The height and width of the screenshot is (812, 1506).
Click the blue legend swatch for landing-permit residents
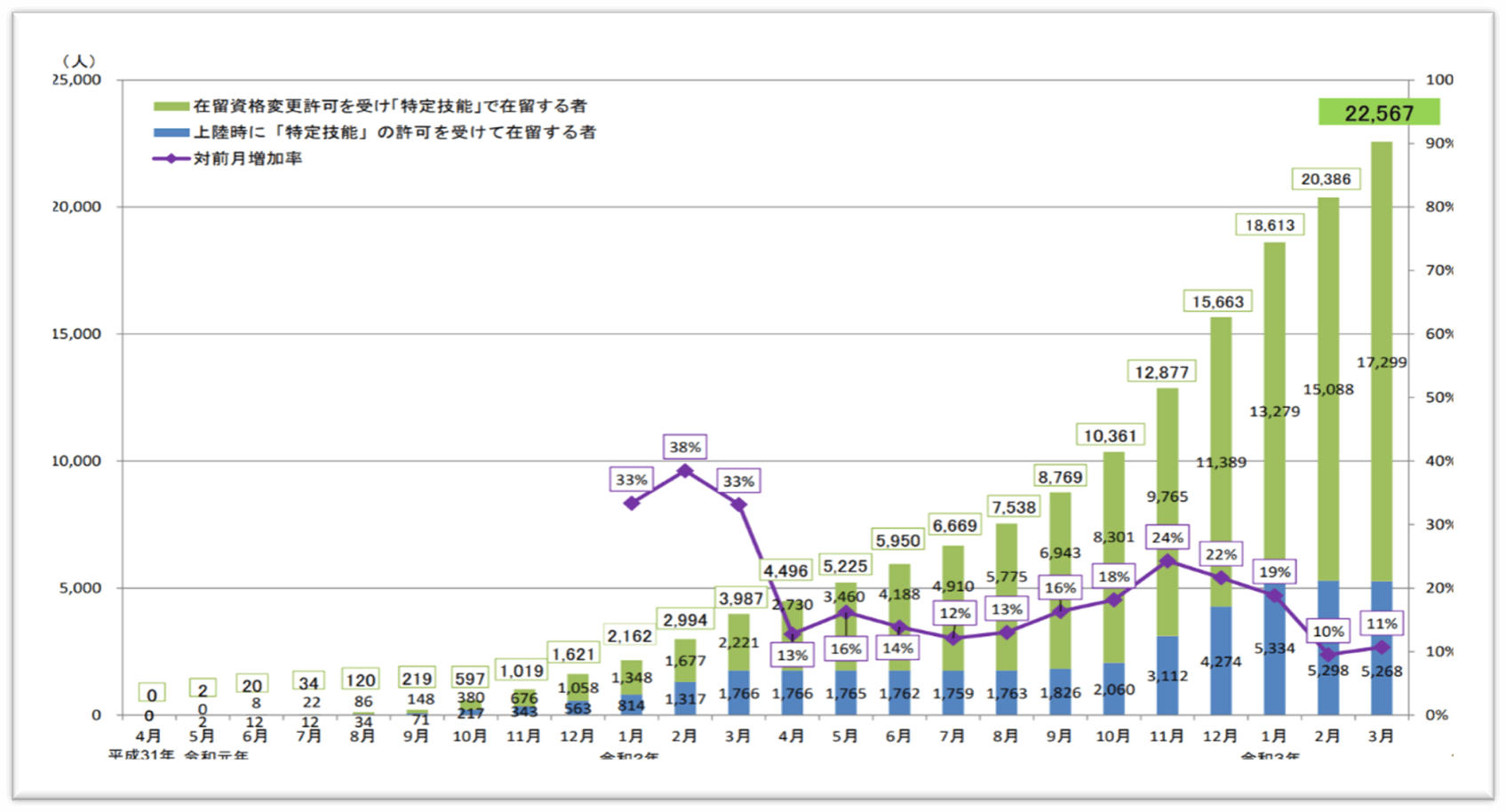pos(171,132)
